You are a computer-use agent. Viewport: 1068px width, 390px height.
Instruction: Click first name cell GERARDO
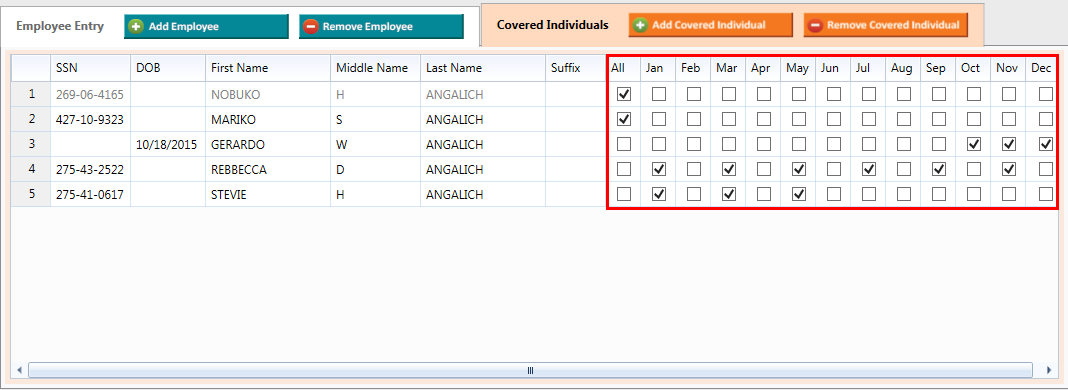pos(268,144)
